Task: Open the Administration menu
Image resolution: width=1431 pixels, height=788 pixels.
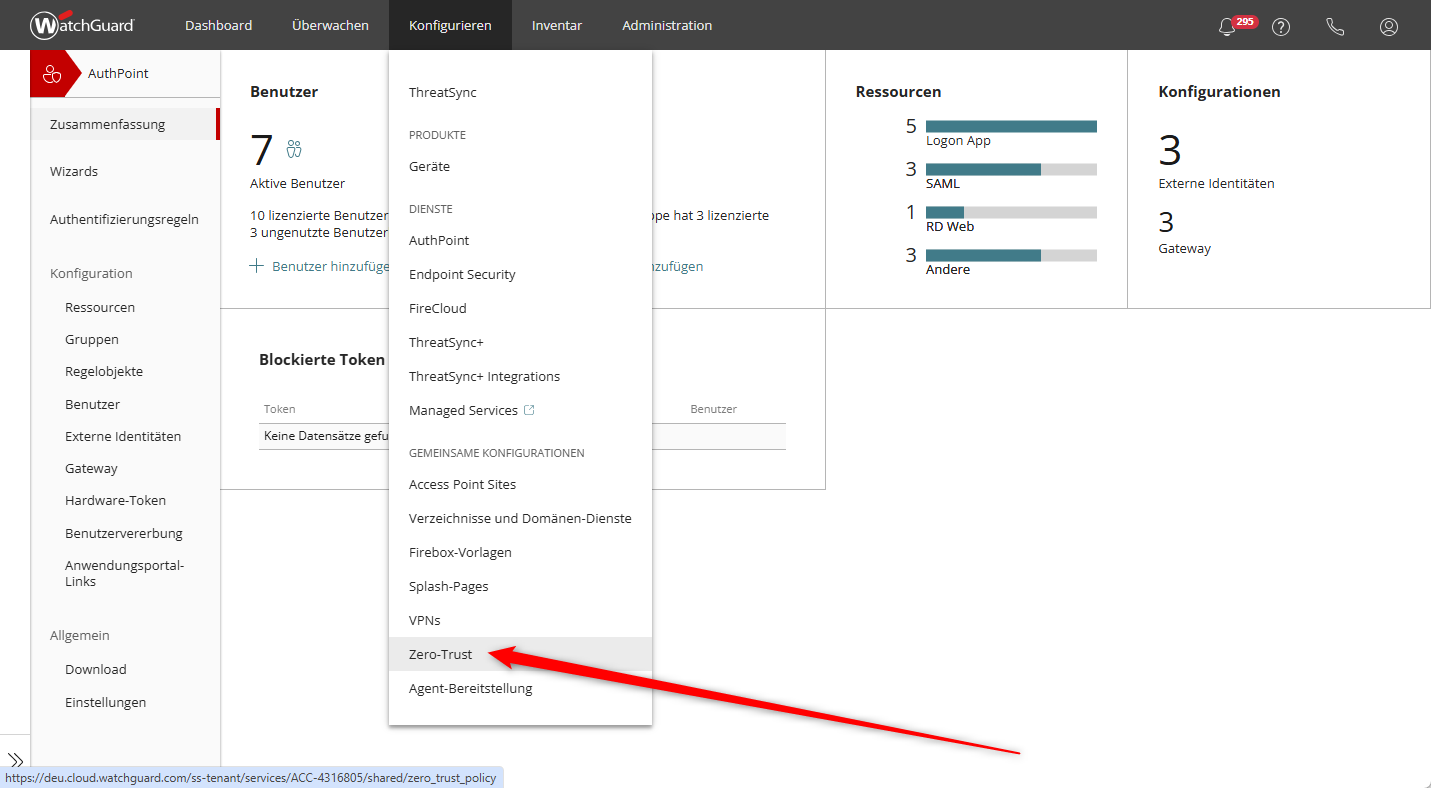Action: point(667,25)
